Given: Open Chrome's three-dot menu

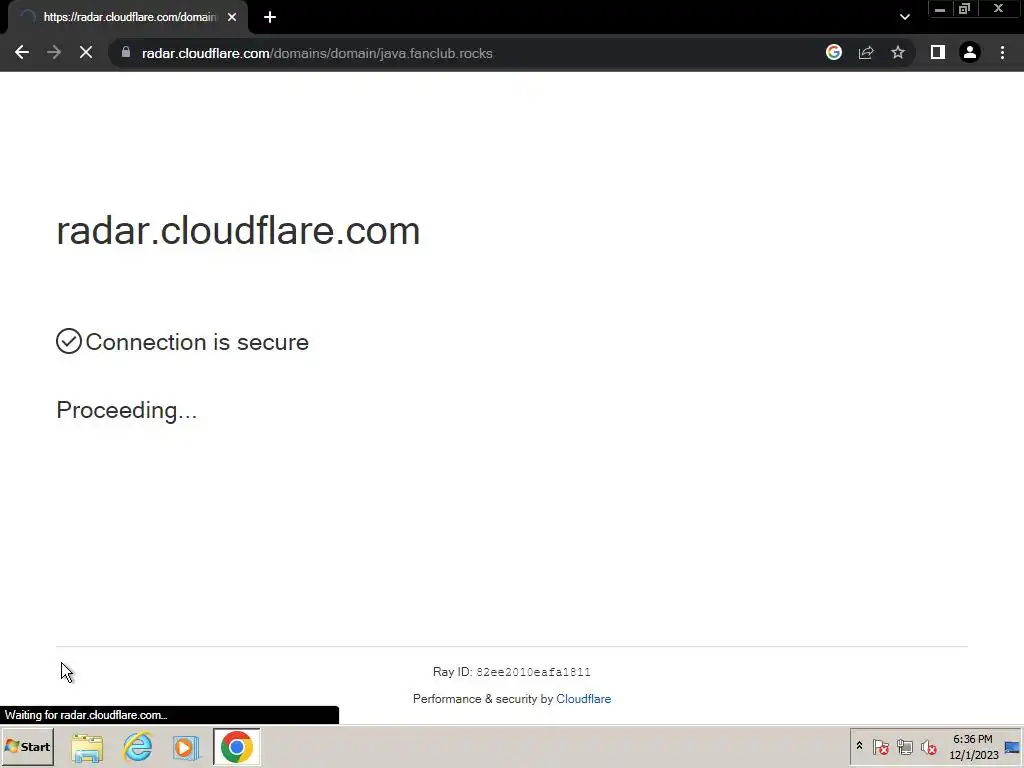Looking at the screenshot, I should (x=1002, y=53).
